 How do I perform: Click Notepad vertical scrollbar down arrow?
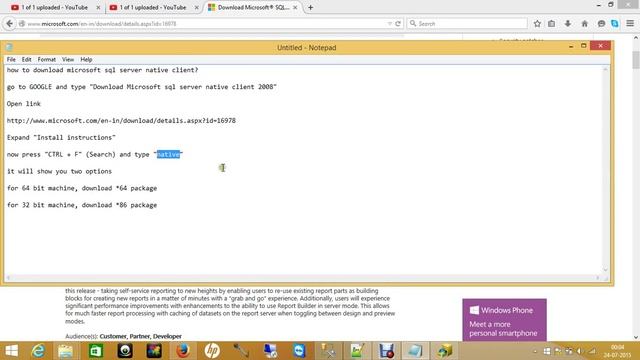605,269
